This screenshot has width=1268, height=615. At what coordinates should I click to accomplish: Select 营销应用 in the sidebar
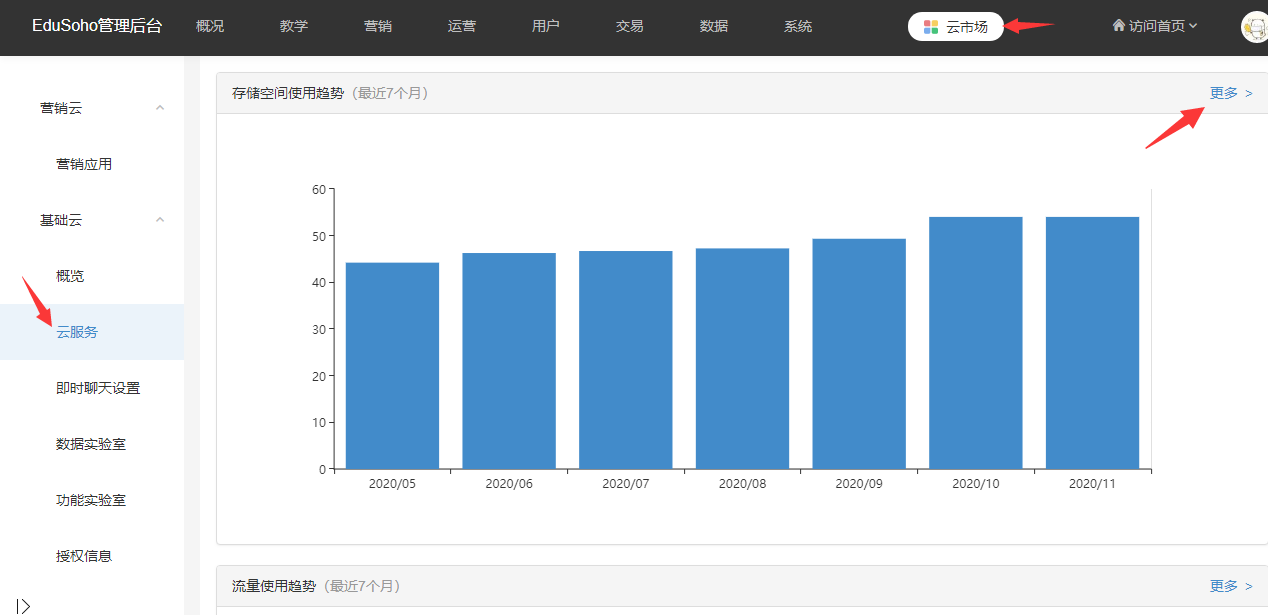pyautogui.click(x=84, y=164)
